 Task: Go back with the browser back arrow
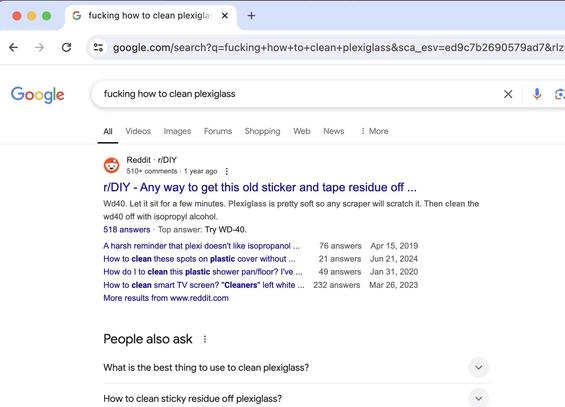coord(13,47)
